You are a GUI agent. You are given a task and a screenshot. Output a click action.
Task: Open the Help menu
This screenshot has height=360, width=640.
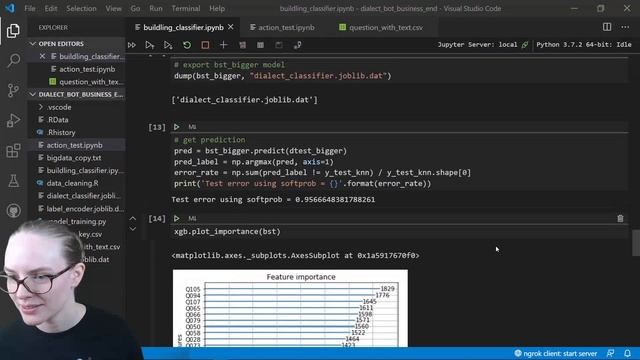pos(217,8)
